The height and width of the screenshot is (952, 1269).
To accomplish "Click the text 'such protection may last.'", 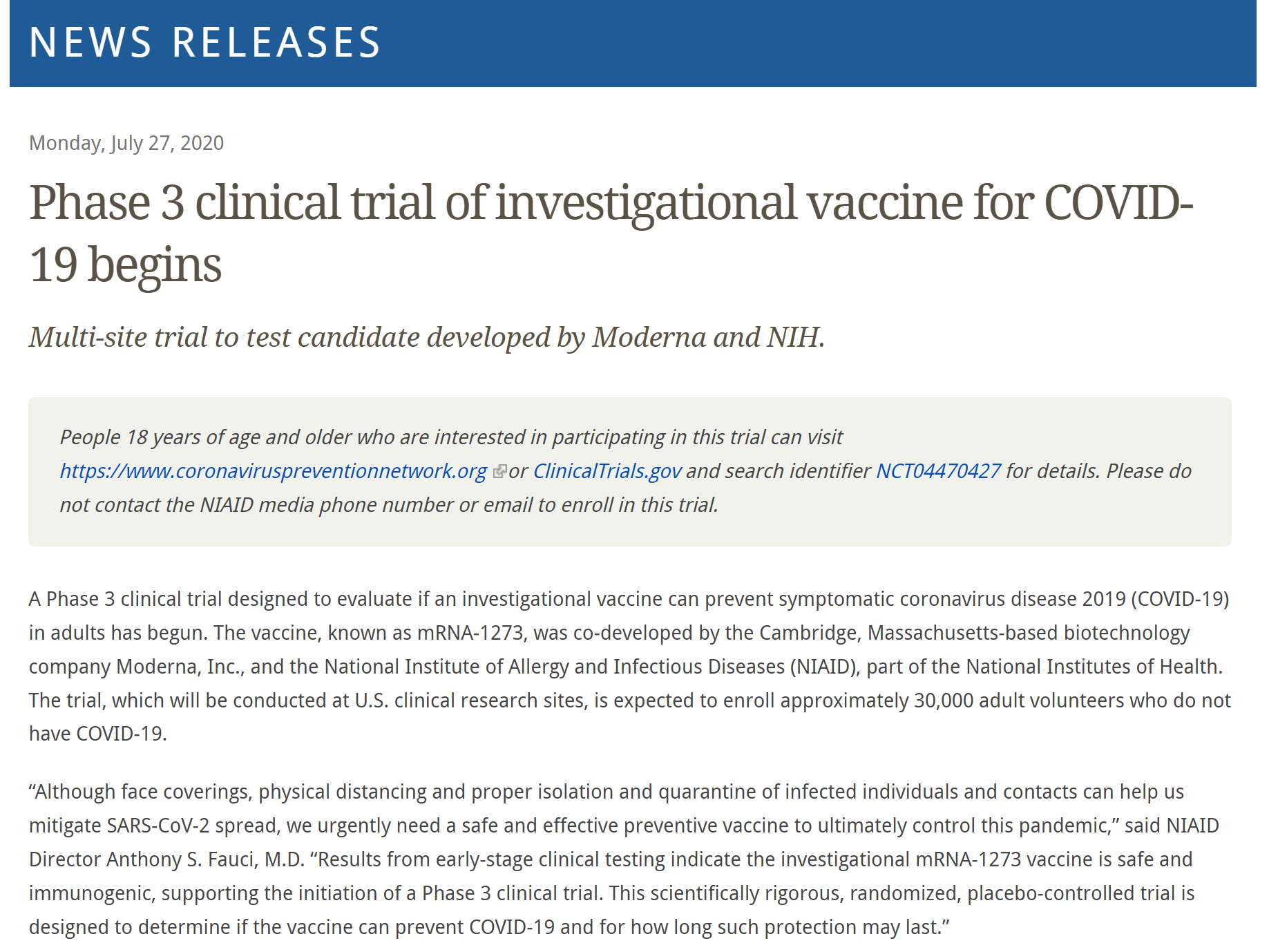I will (x=839, y=927).
